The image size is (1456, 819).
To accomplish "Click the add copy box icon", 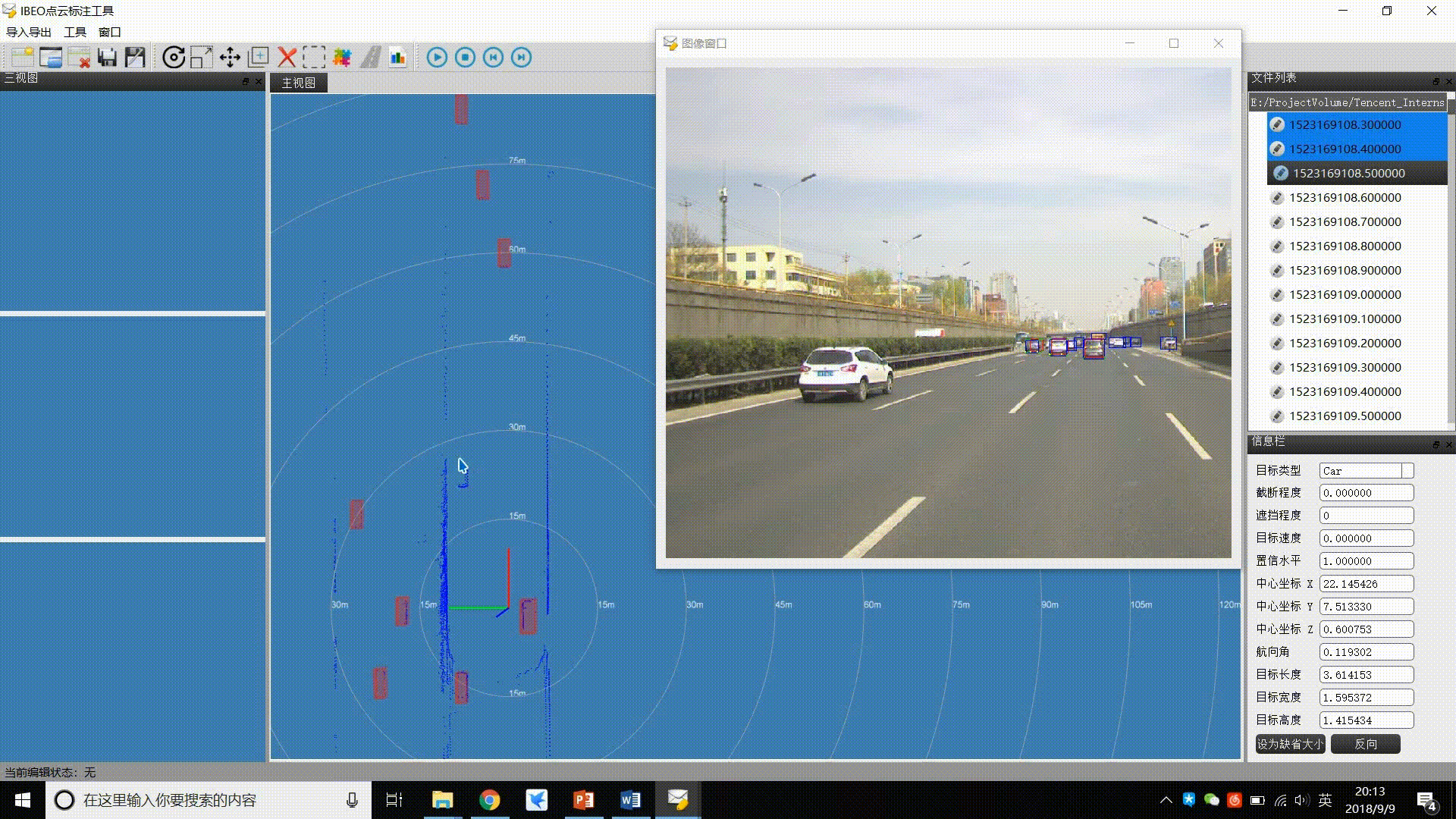I will point(259,57).
